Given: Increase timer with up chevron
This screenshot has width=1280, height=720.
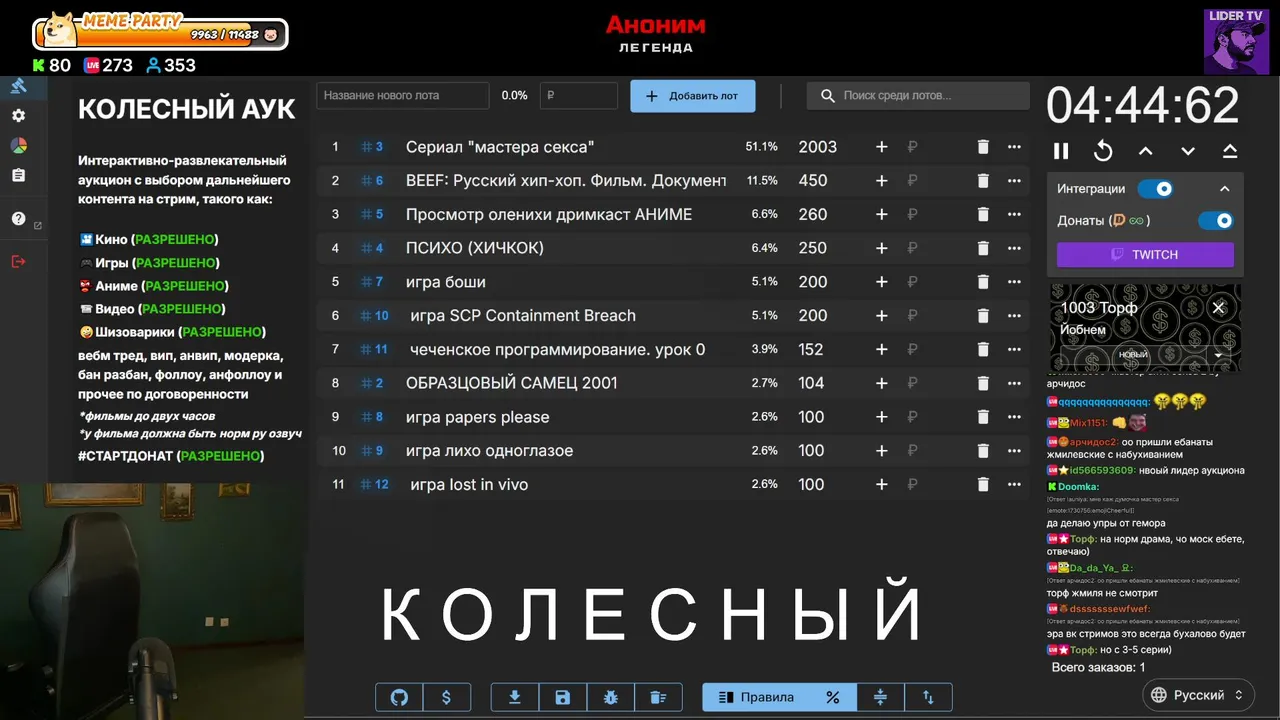Looking at the screenshot, I should coord(1146,151).
